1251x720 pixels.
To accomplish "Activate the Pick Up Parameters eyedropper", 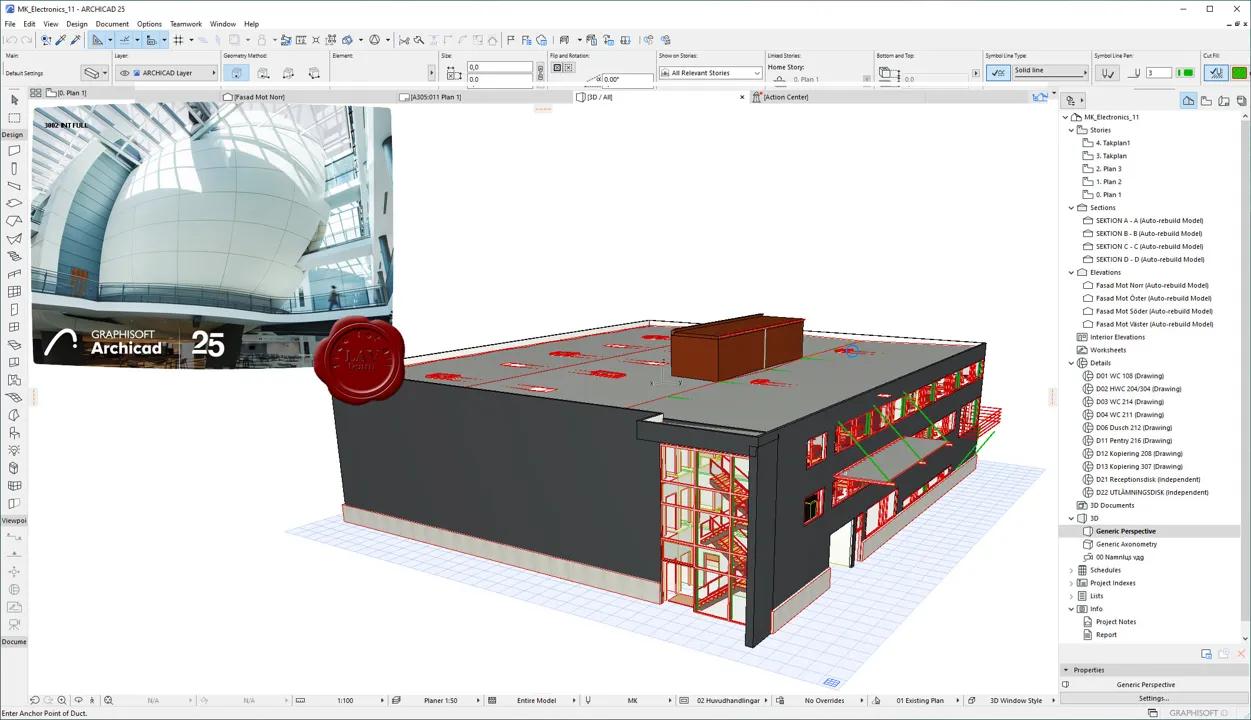I will pos(60,40).
